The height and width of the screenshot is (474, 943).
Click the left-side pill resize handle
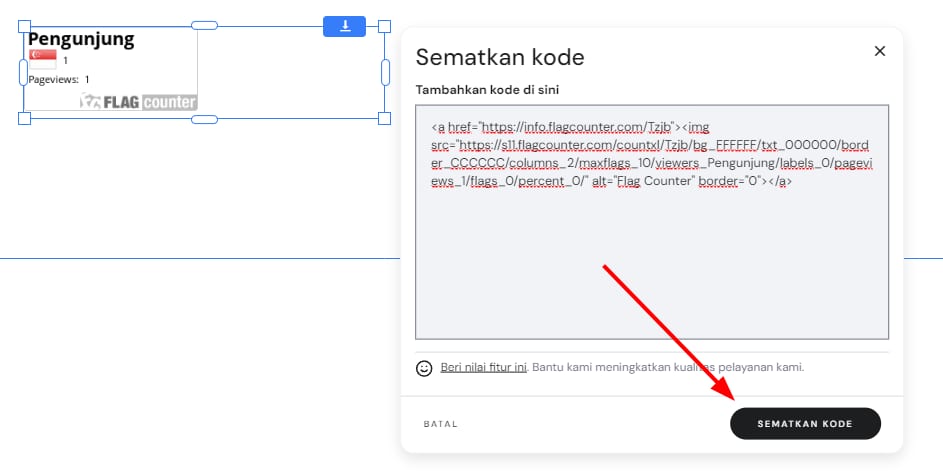(24, 72)
